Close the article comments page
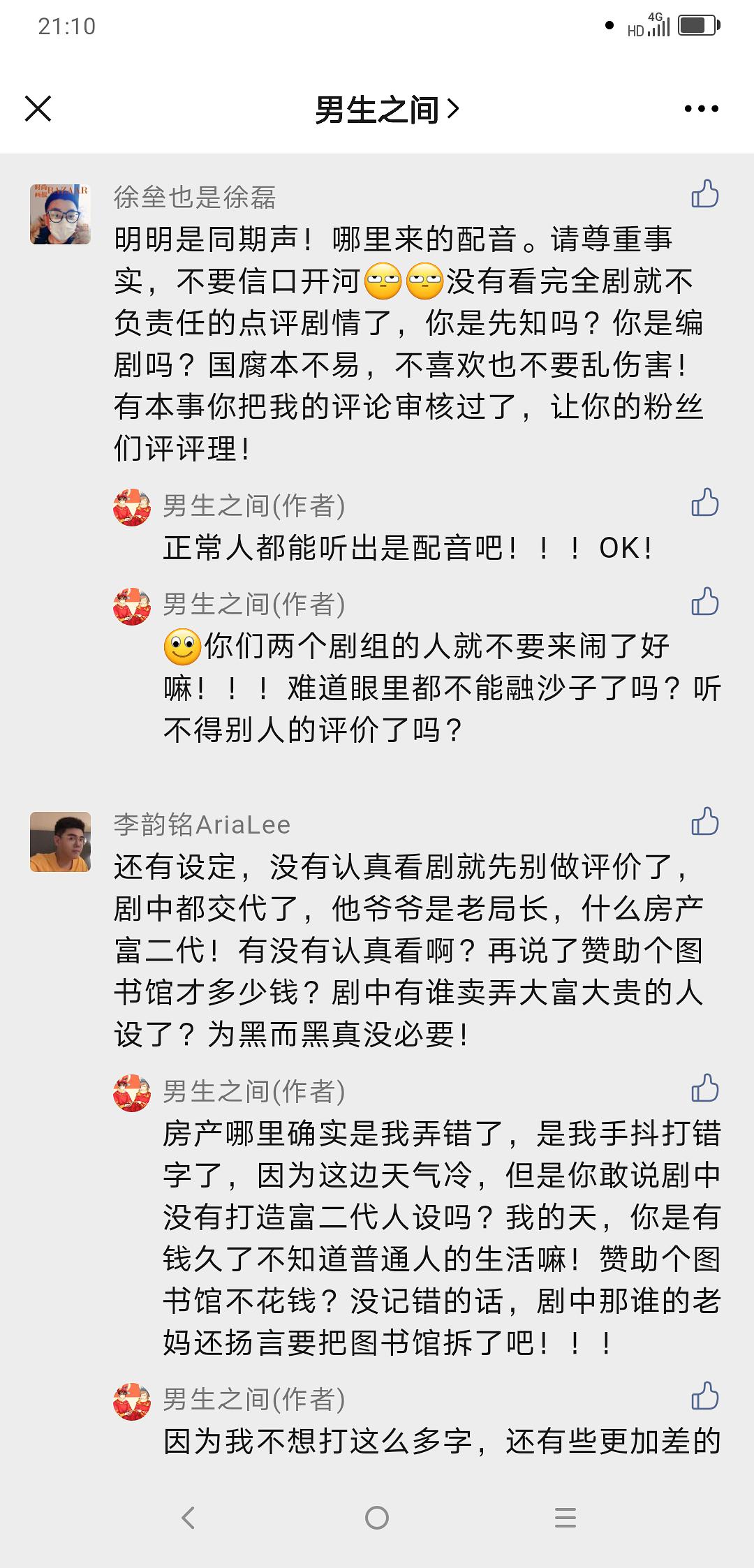Screen dimensions: 754x1568 pyautogui.click(x=38, y=109)
